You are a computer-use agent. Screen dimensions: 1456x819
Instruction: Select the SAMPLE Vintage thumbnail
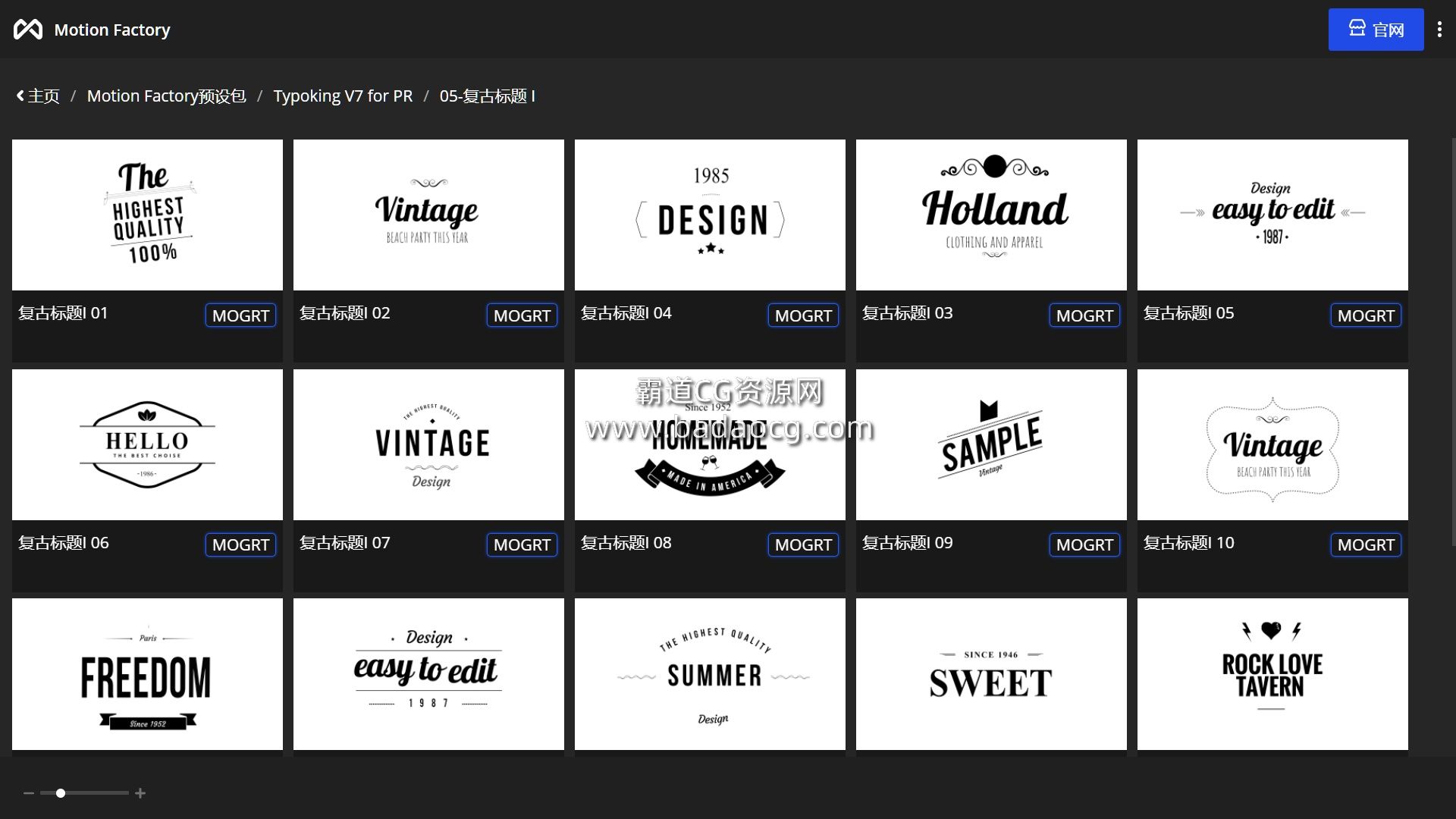point(991,444)
